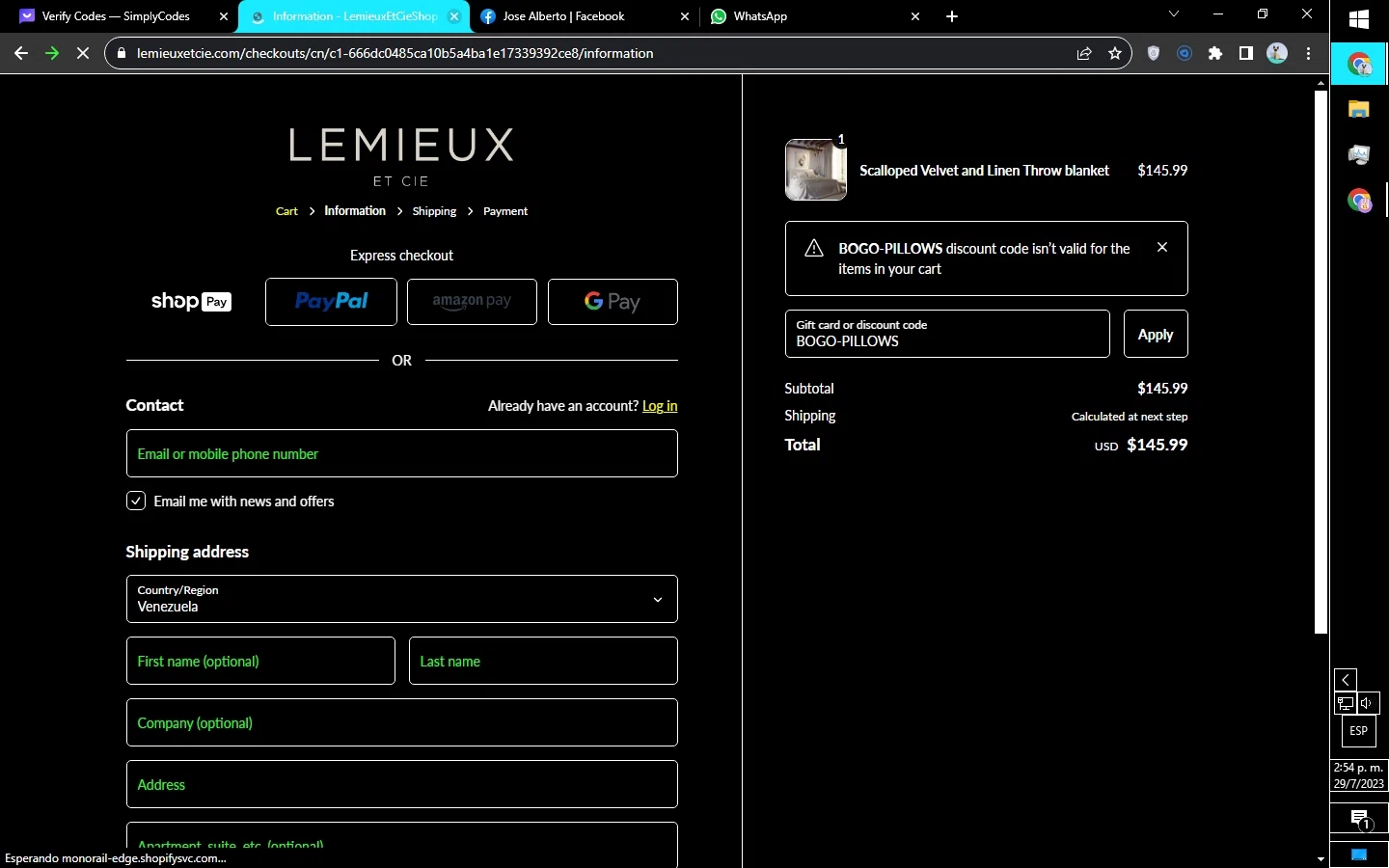1389x868 pixels.
Task: Stop loading the page with the X button
Action: tap(83, 53)
